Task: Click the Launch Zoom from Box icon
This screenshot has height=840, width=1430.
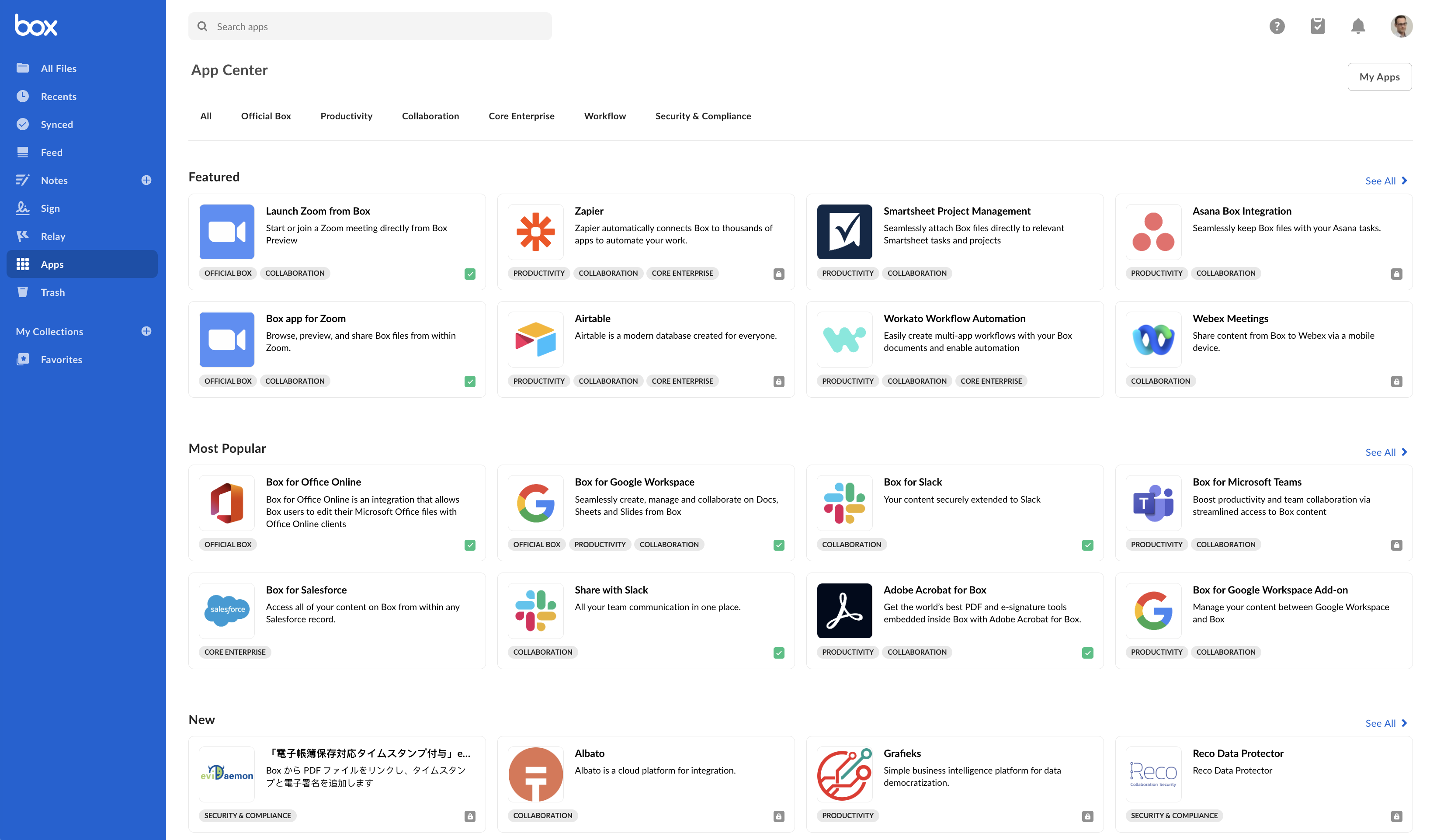Action: point(227,232)
